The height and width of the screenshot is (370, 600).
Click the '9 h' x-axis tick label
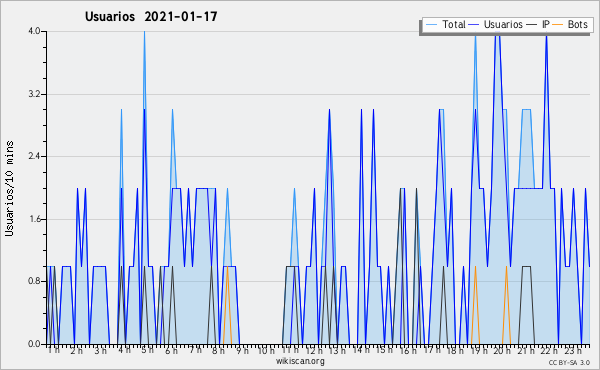(x=243, y=350)
